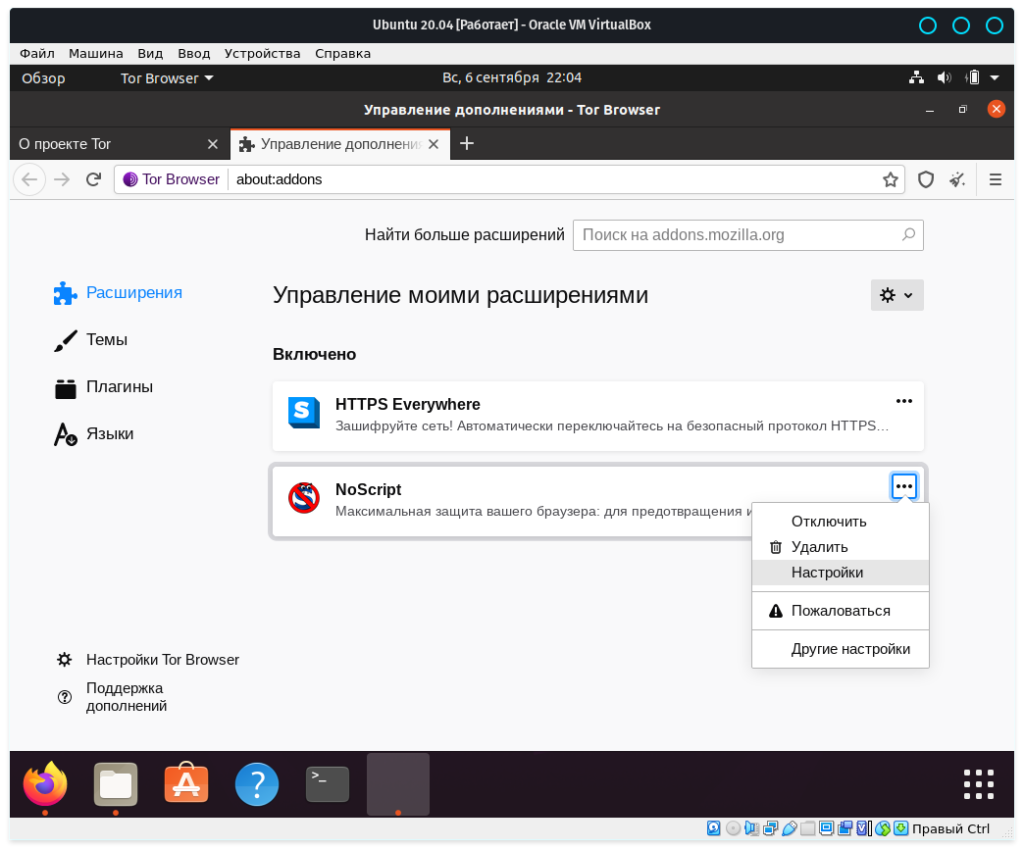
Task: Click the addons.mozilla.org search field
Action: point(738,235)
